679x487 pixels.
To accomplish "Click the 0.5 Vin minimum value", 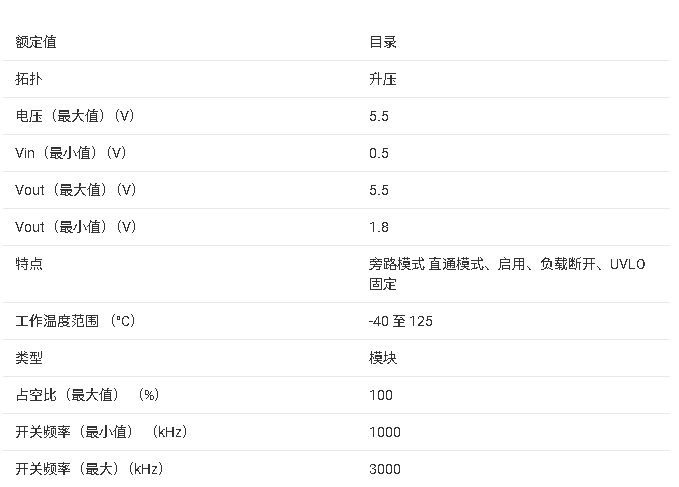I will click(x=379, y=153).
